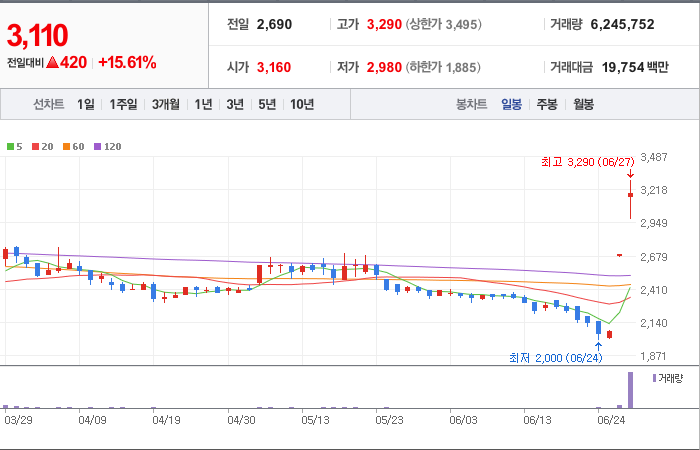Click the red 20-day average swatch
The height and width of the screenshot is (450, 700).
point(35,146)
